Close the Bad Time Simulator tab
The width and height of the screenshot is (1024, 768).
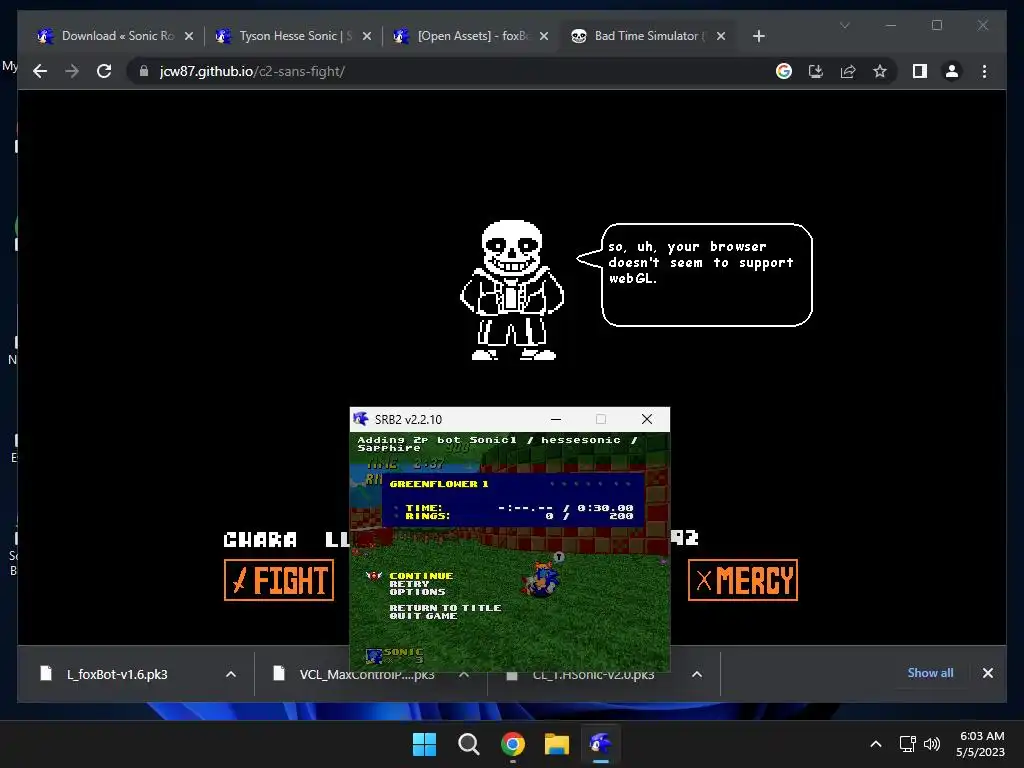tap(720, 36)
